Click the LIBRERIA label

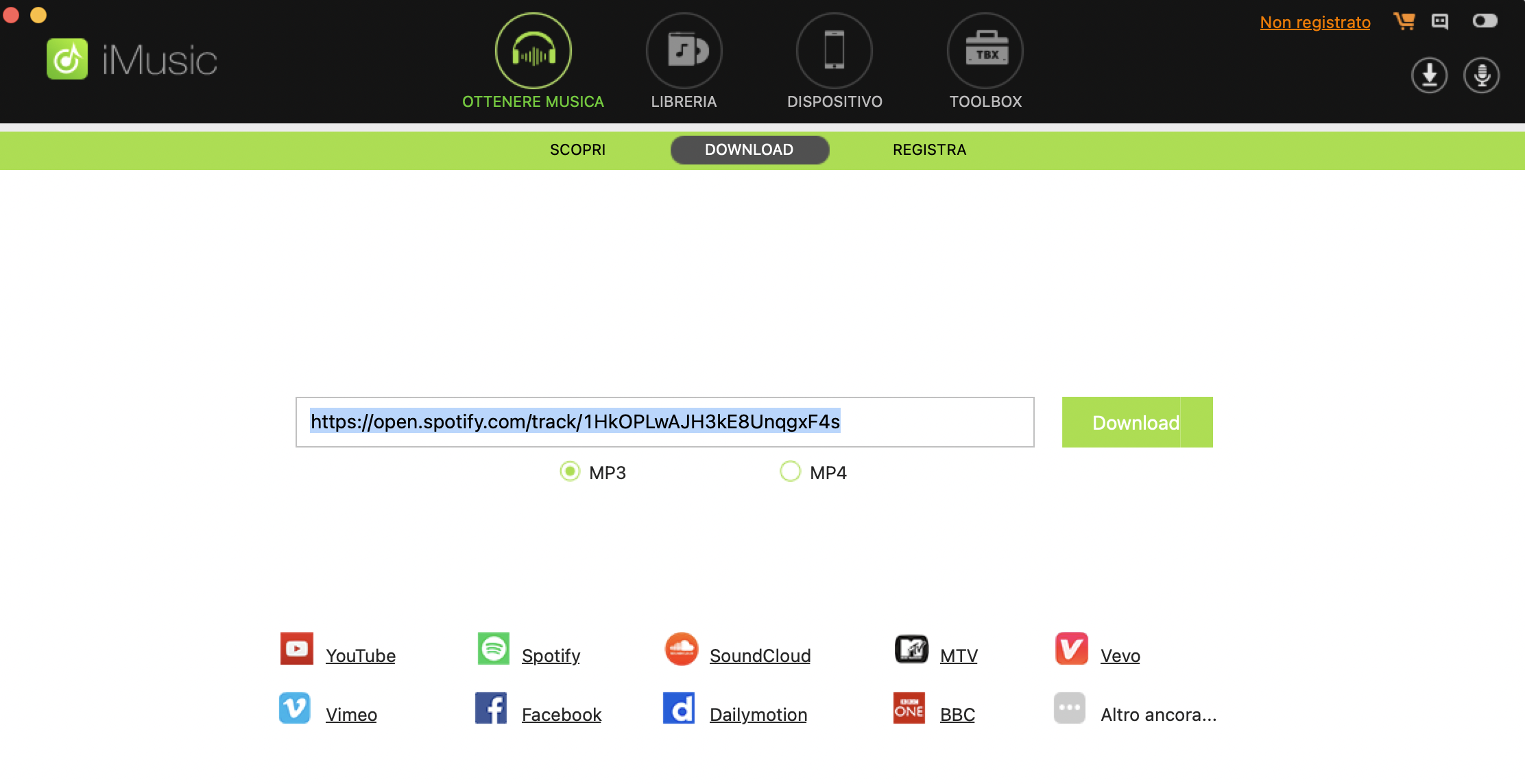684,101
